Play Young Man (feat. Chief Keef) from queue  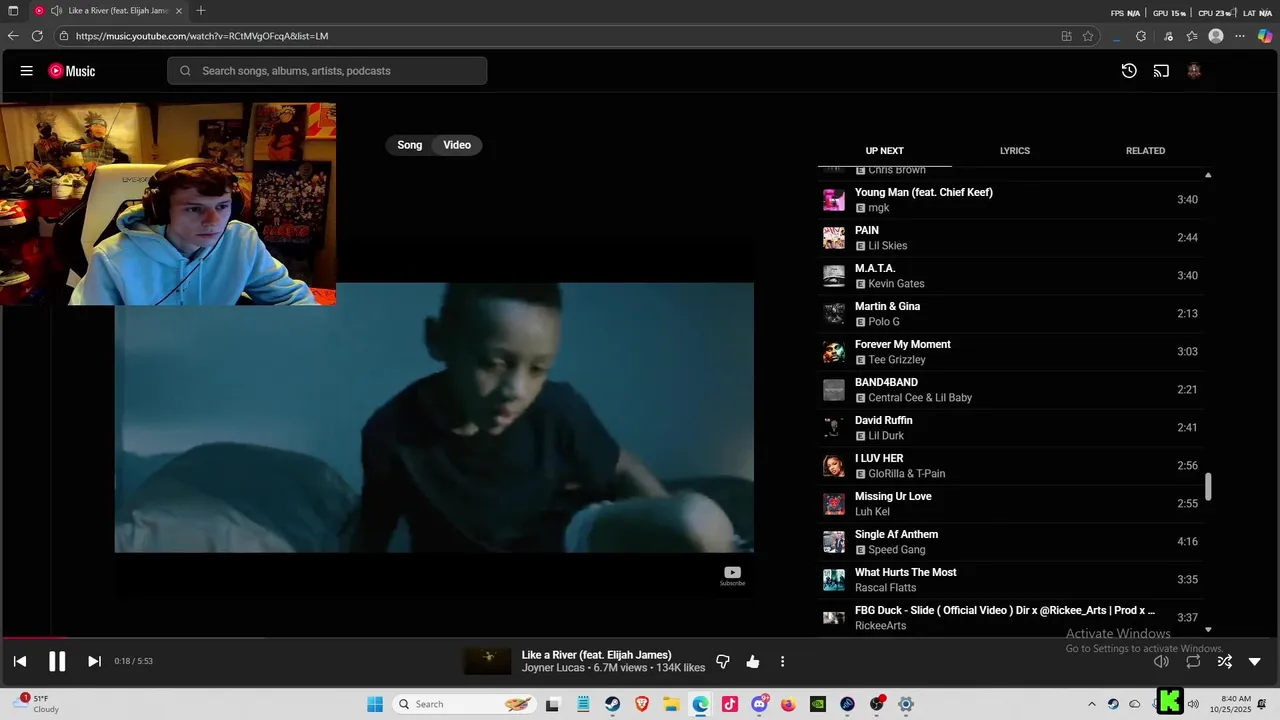point(1011,200)
